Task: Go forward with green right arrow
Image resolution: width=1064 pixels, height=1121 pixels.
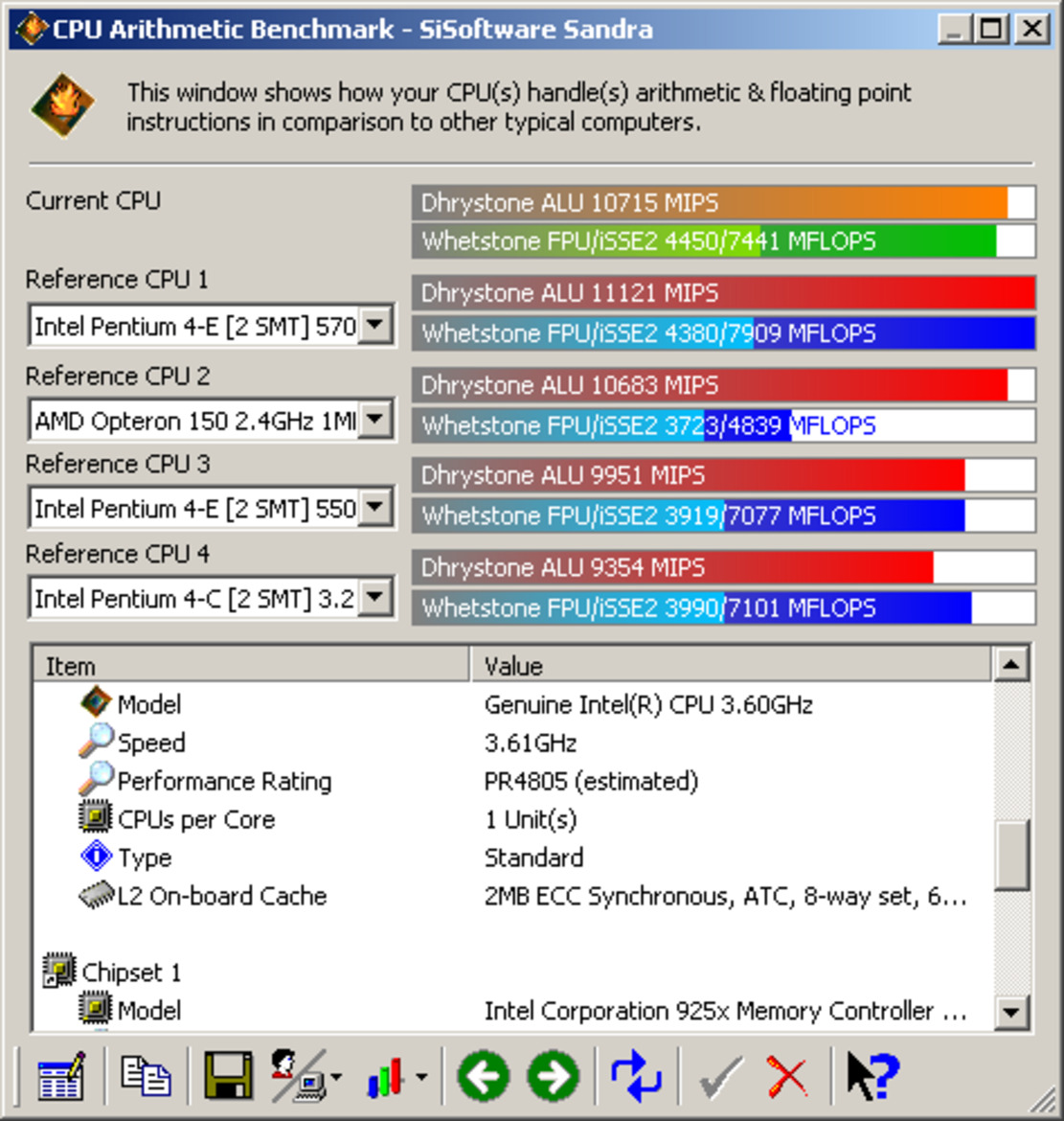Action: coord(554,1075)
